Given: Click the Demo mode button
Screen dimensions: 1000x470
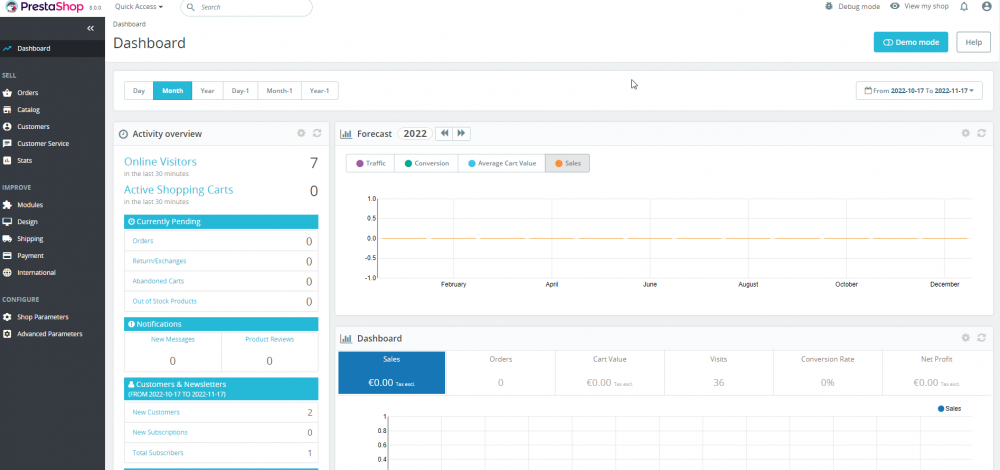Looking at the screenshot, I should [x=910, y=42].
